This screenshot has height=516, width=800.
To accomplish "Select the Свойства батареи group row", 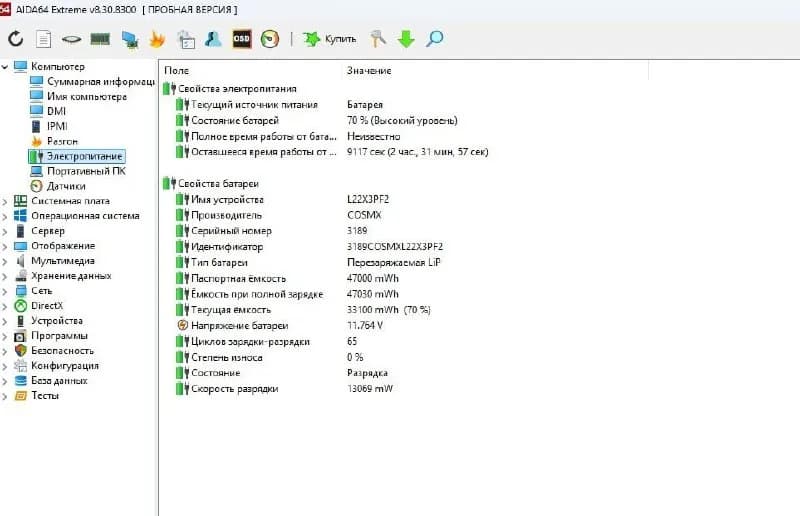I will (211, 184).
